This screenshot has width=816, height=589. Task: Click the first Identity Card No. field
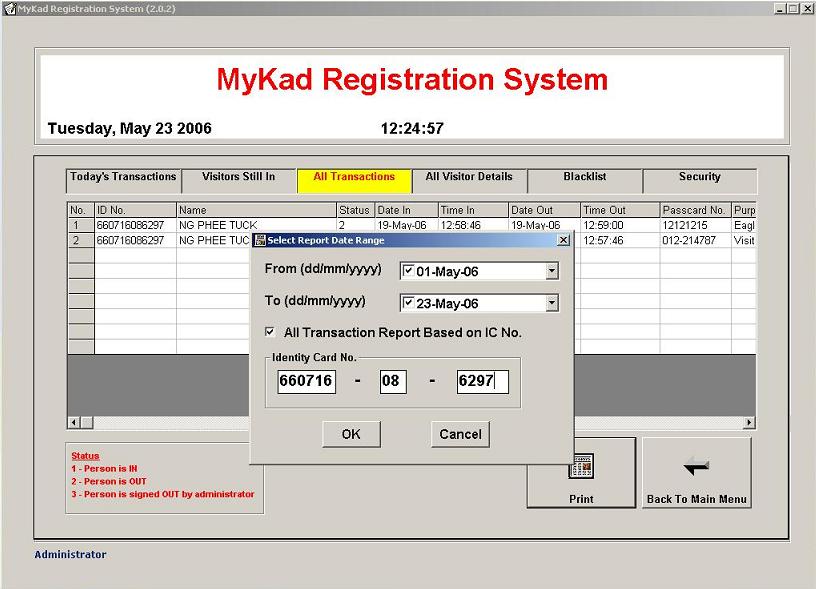coord(306,381)
